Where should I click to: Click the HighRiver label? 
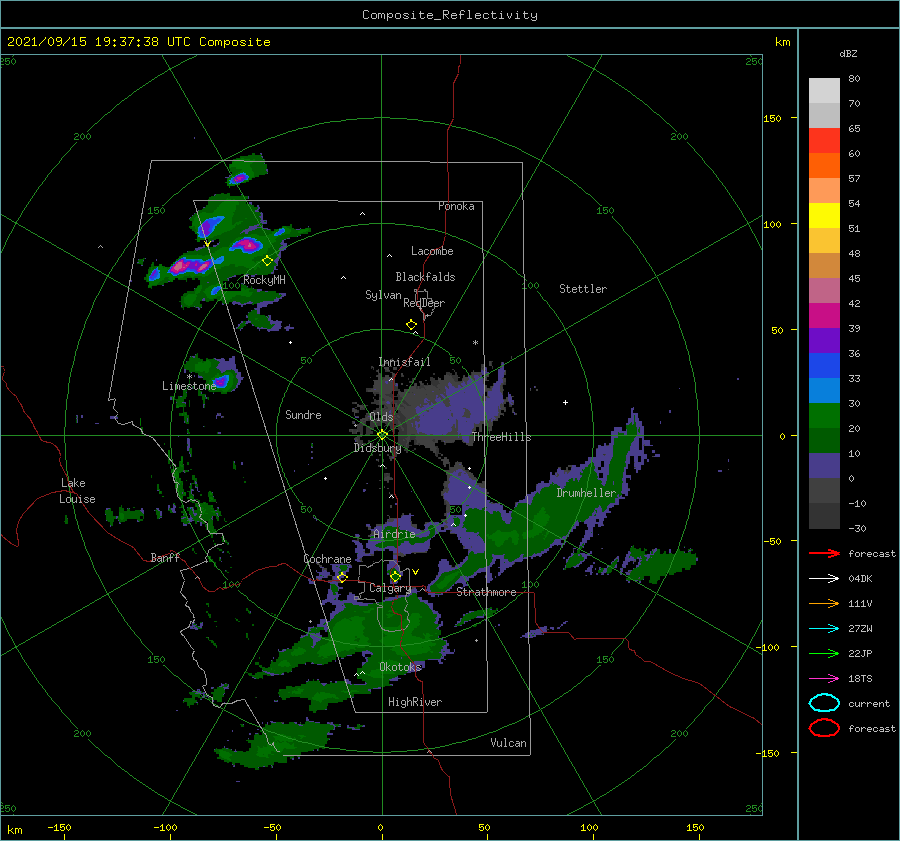415,702
